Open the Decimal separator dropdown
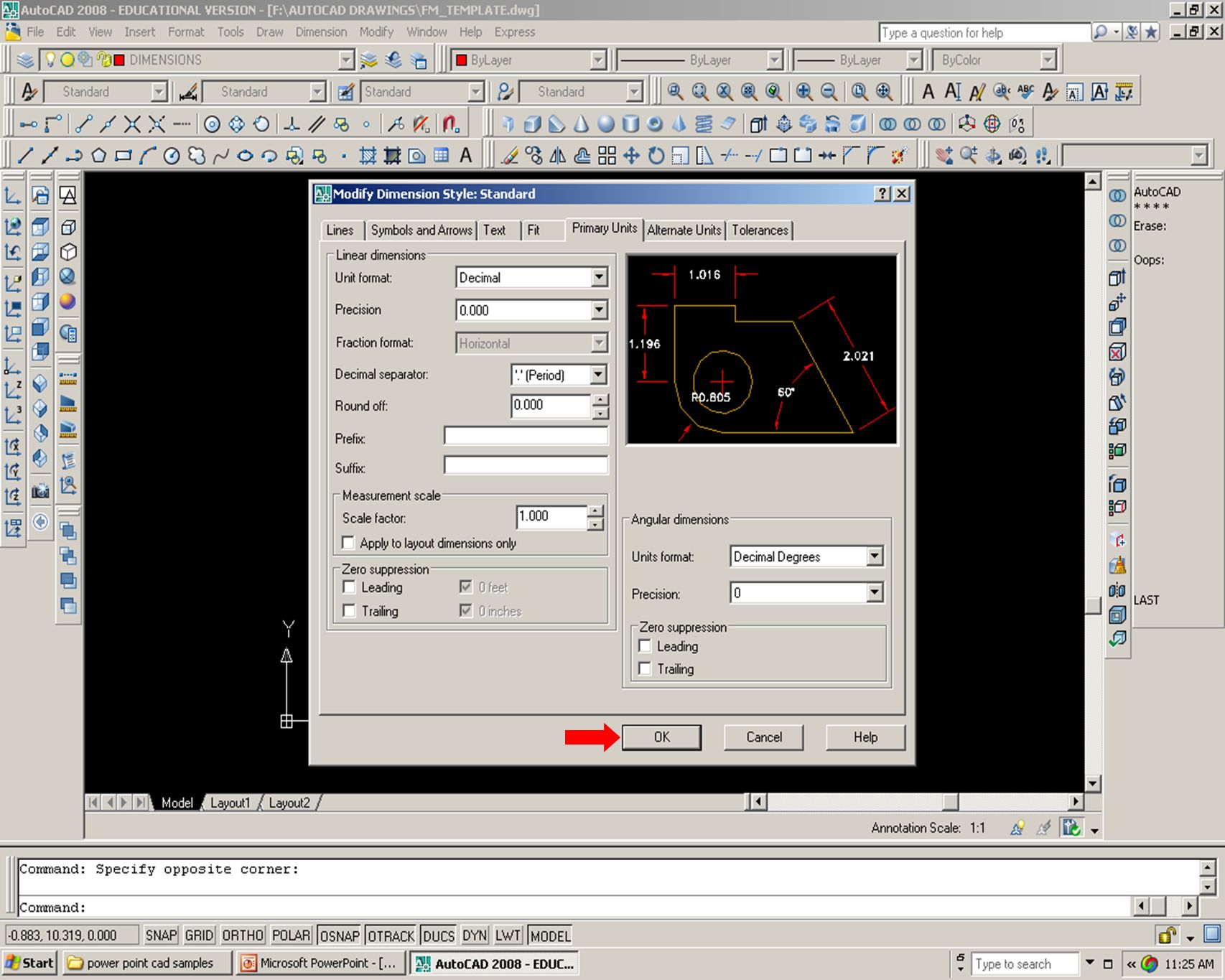 tap(599, 375)
